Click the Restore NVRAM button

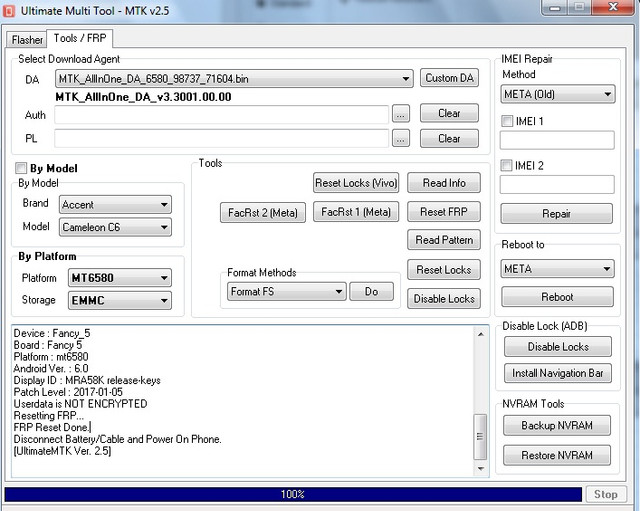(557, 455)
